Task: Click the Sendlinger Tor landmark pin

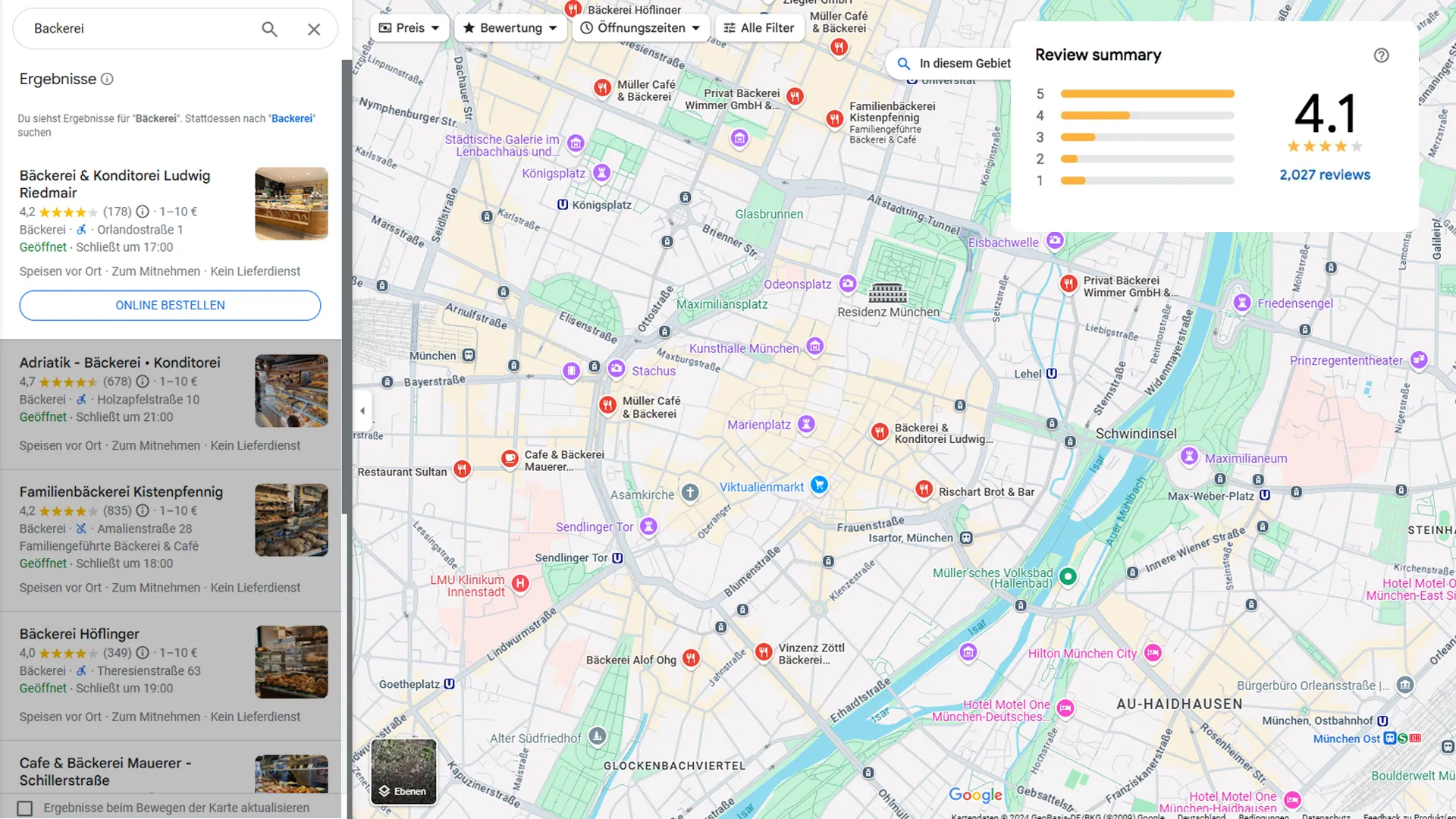Action: [648, 526]
